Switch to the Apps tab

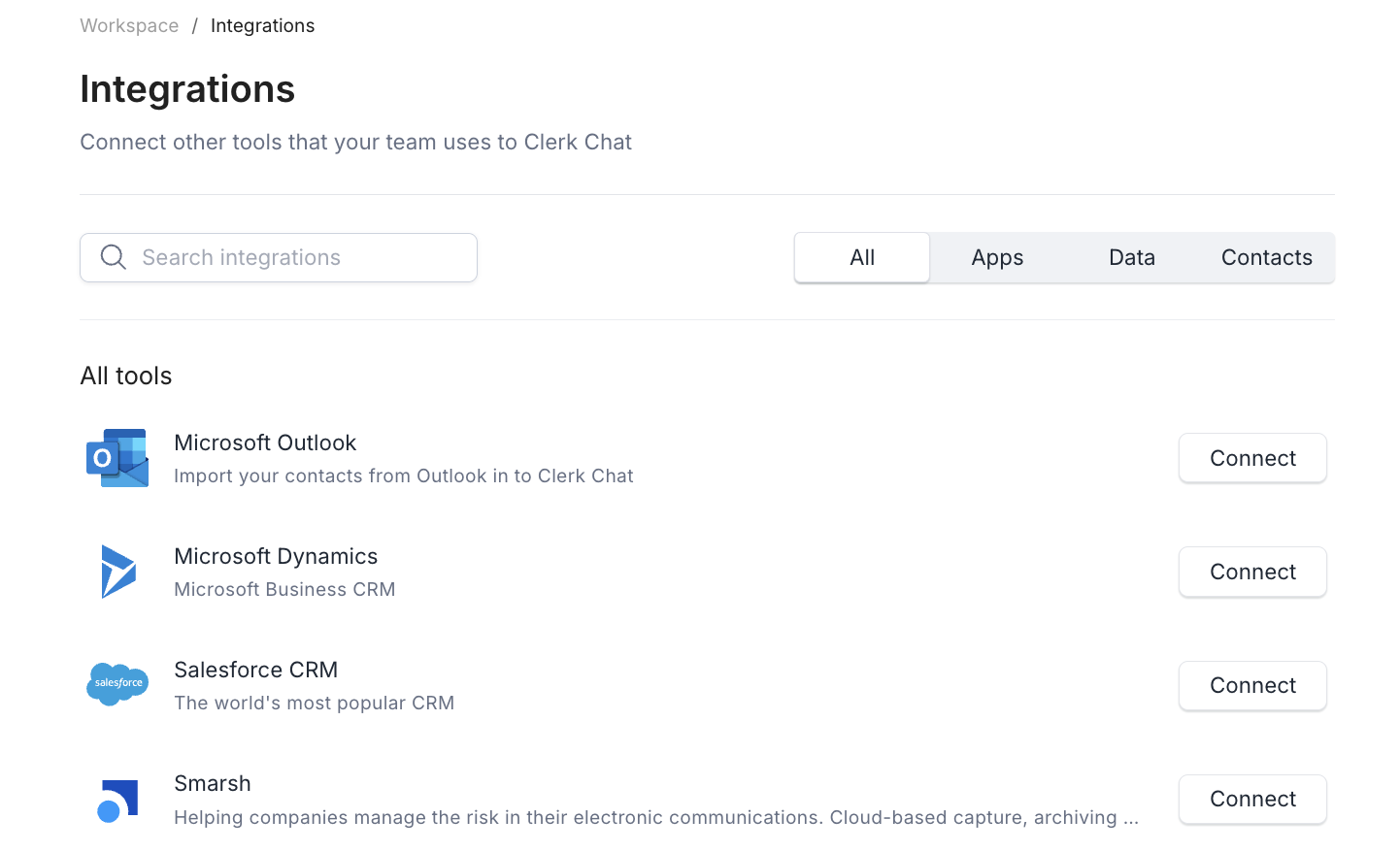pyautogui.click(x=997, y=257)
